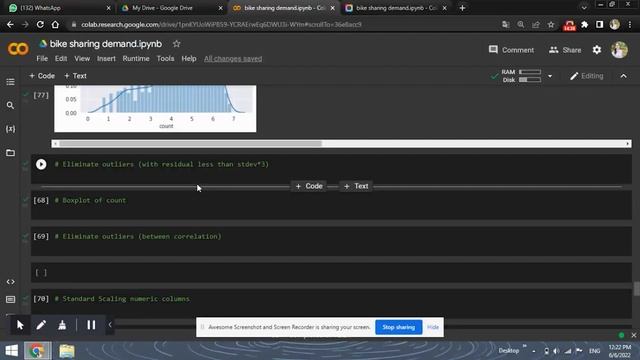The height and width of the screenshot is (360, 640).
Task: Open the Tools menu
Action: point(165,59)
